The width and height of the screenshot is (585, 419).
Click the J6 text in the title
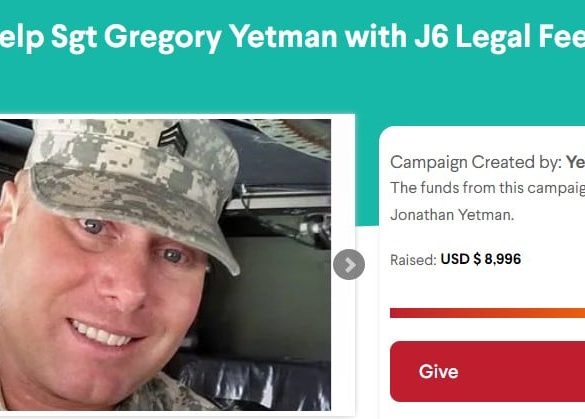pyautogui.click(x=431, y=37)
